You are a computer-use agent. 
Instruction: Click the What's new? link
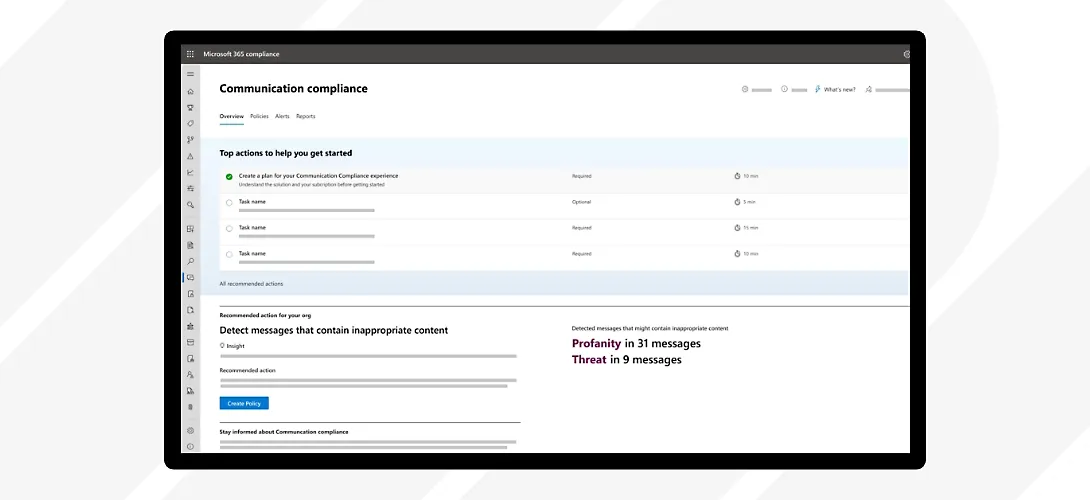click(840, 90)
